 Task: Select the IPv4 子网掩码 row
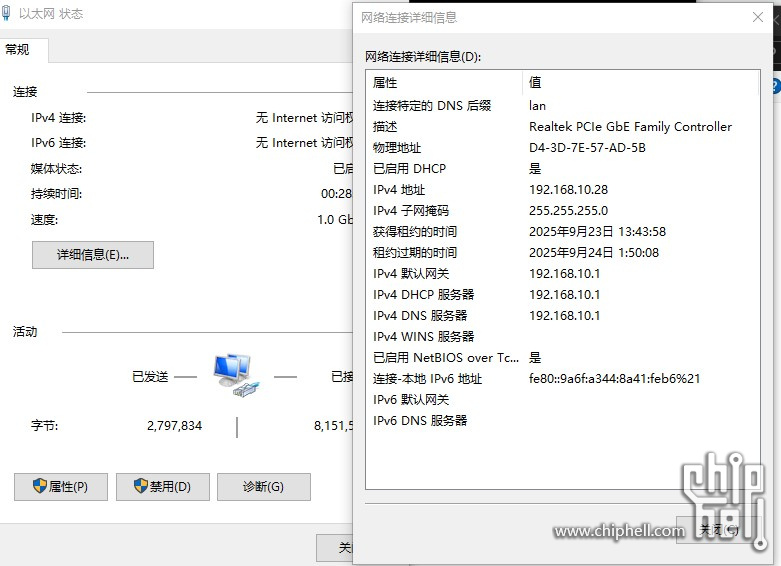(x=563, y=211)
